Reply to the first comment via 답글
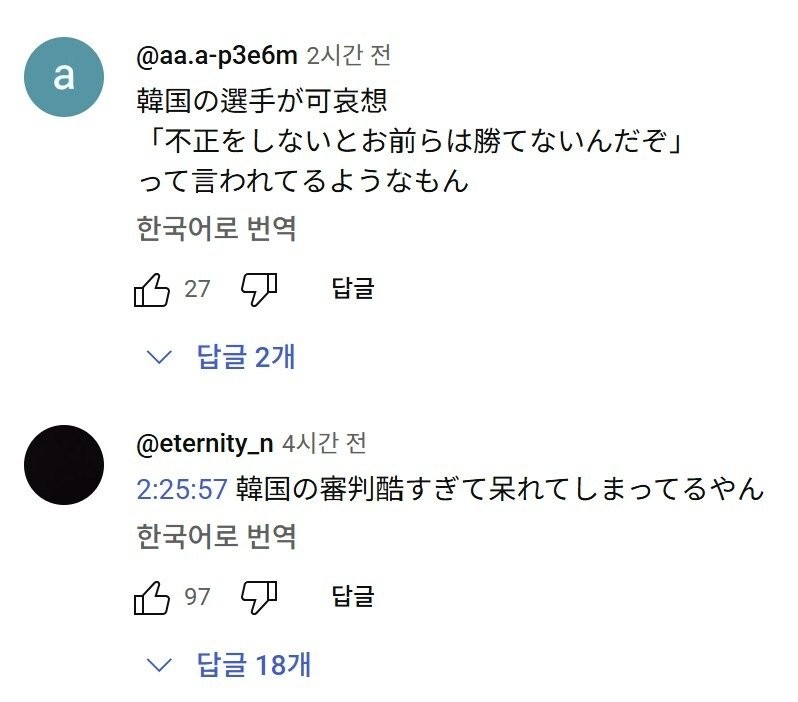Viewport: 798px width, 702px height. pos(353,288)
